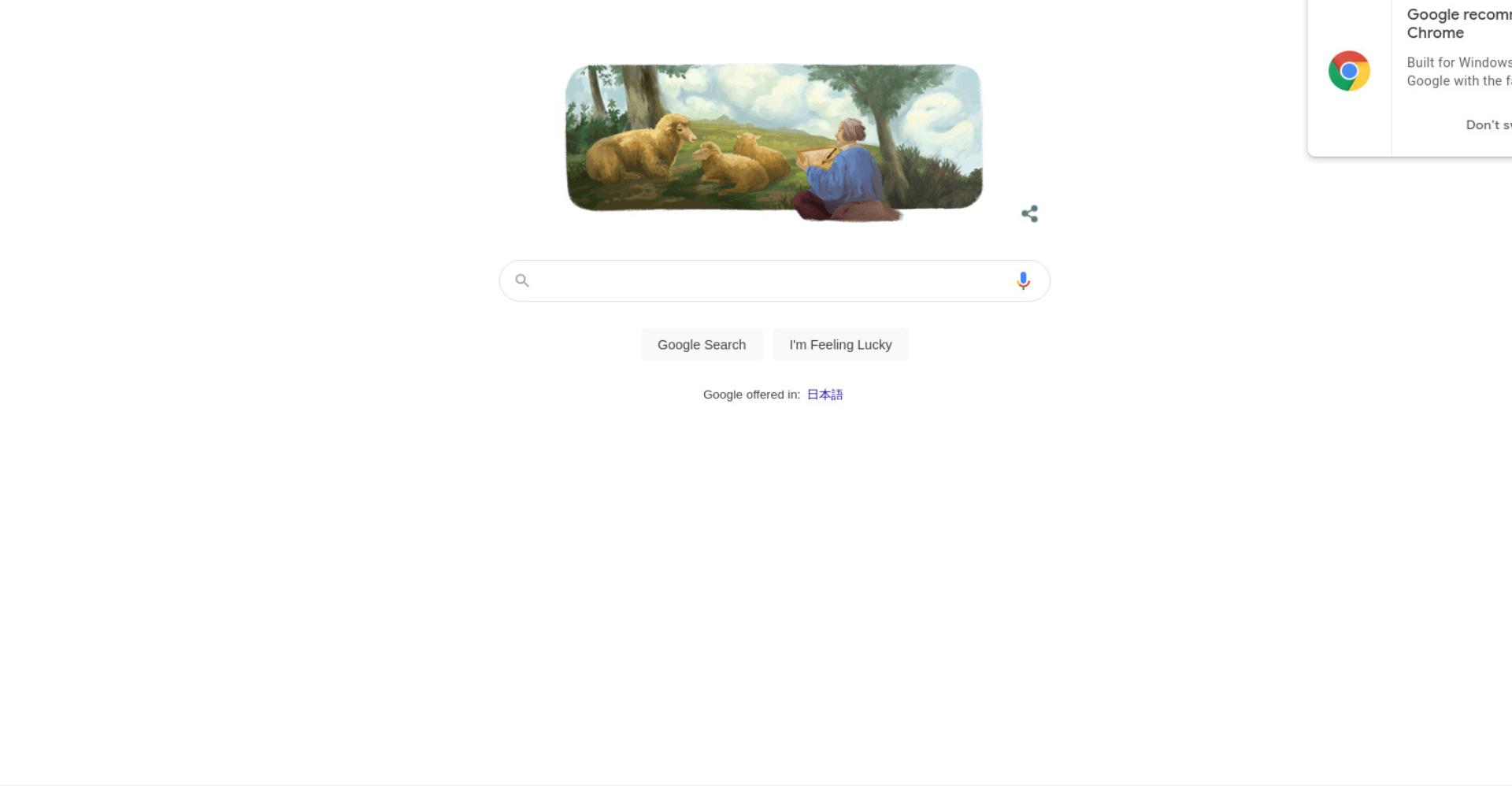Image resolution: width=1512 pixels, height=786 pixels.
Task: Switch Google to 日本語
Action: pyautogui.click(x=825, y=395)
